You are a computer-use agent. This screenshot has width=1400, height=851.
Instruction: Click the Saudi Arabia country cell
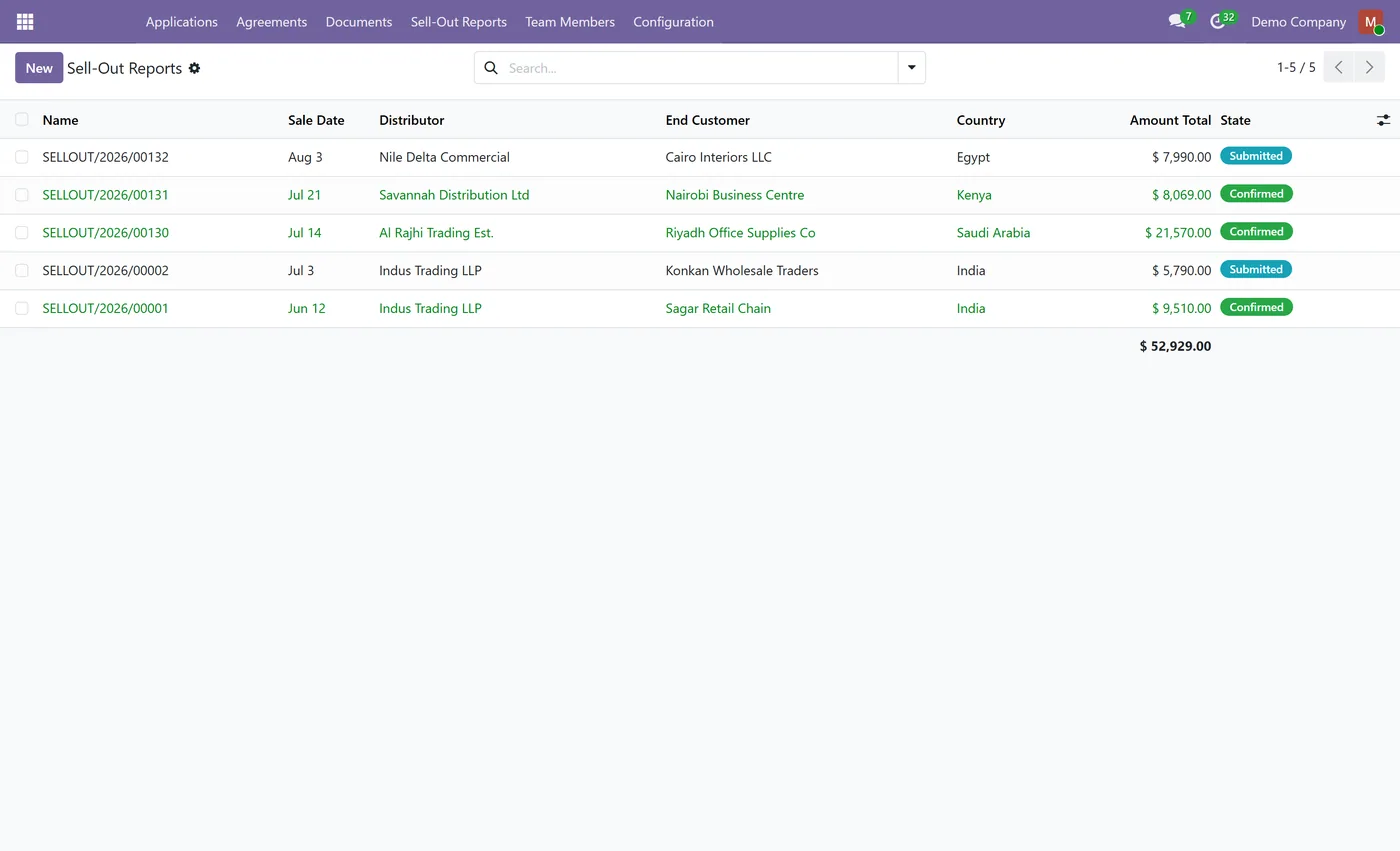[993, 233]
